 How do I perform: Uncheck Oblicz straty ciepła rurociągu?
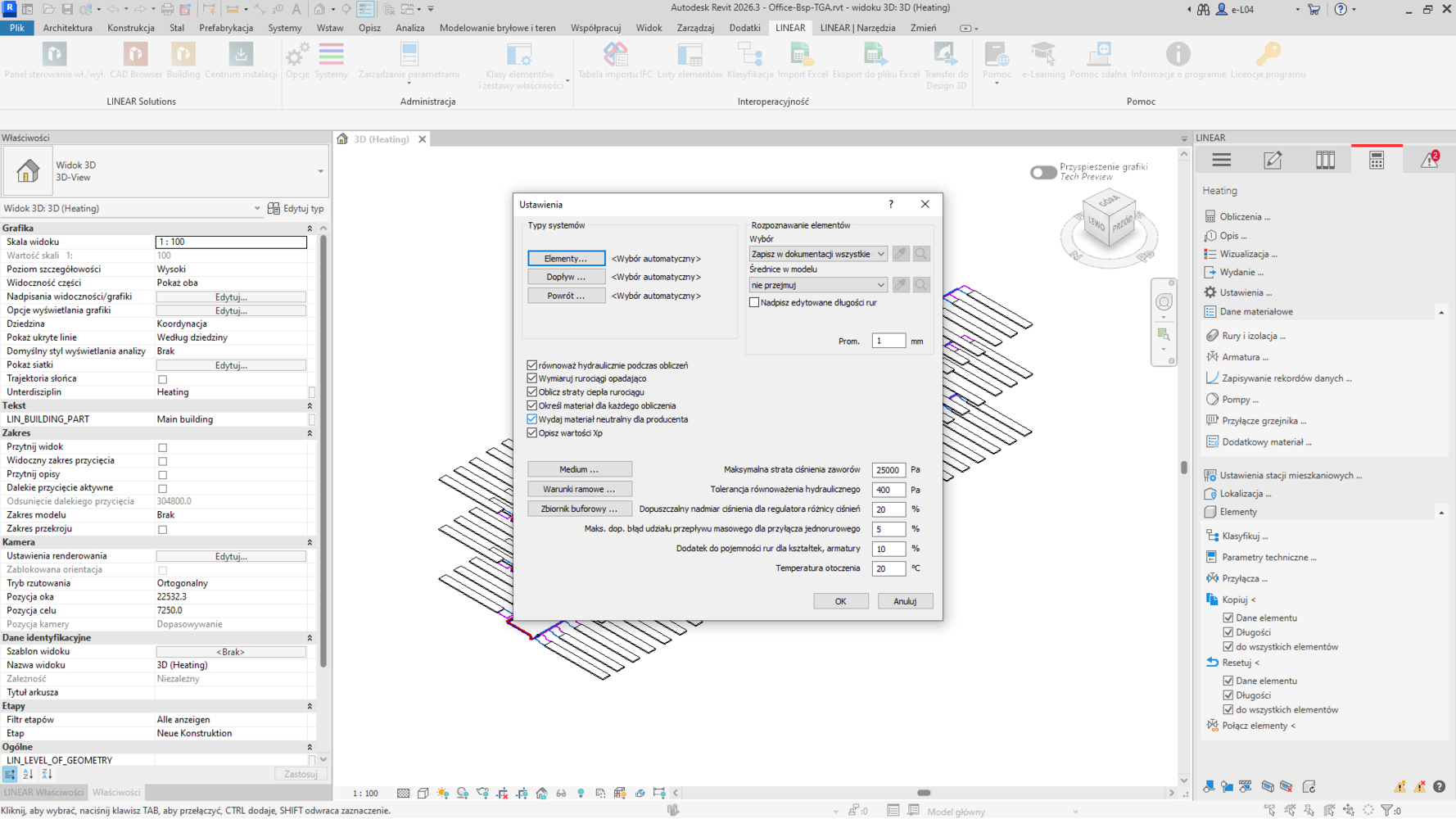click(x=532, y=392)
